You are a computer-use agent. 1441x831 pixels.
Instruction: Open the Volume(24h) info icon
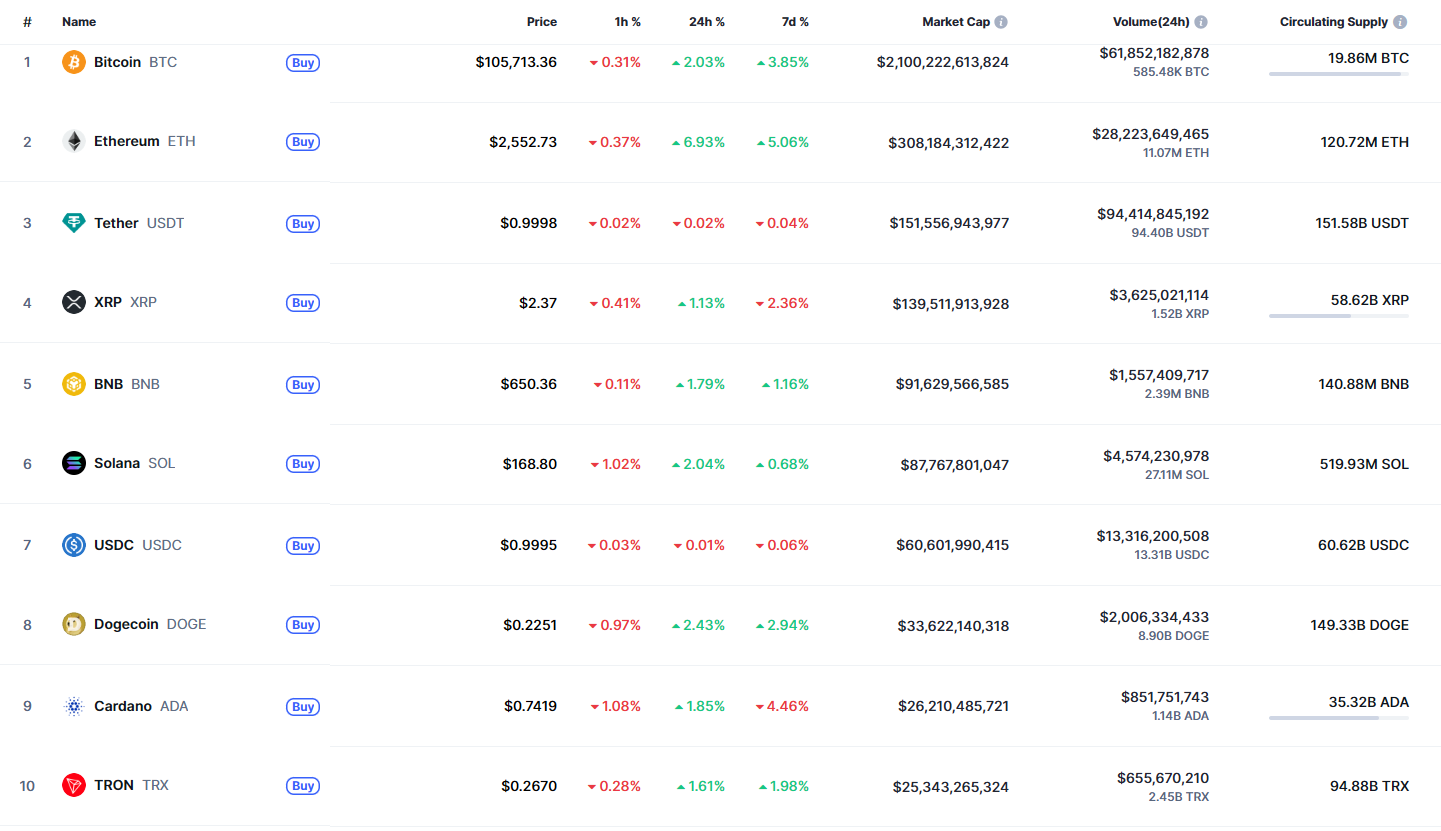(x=1201, y=22)
